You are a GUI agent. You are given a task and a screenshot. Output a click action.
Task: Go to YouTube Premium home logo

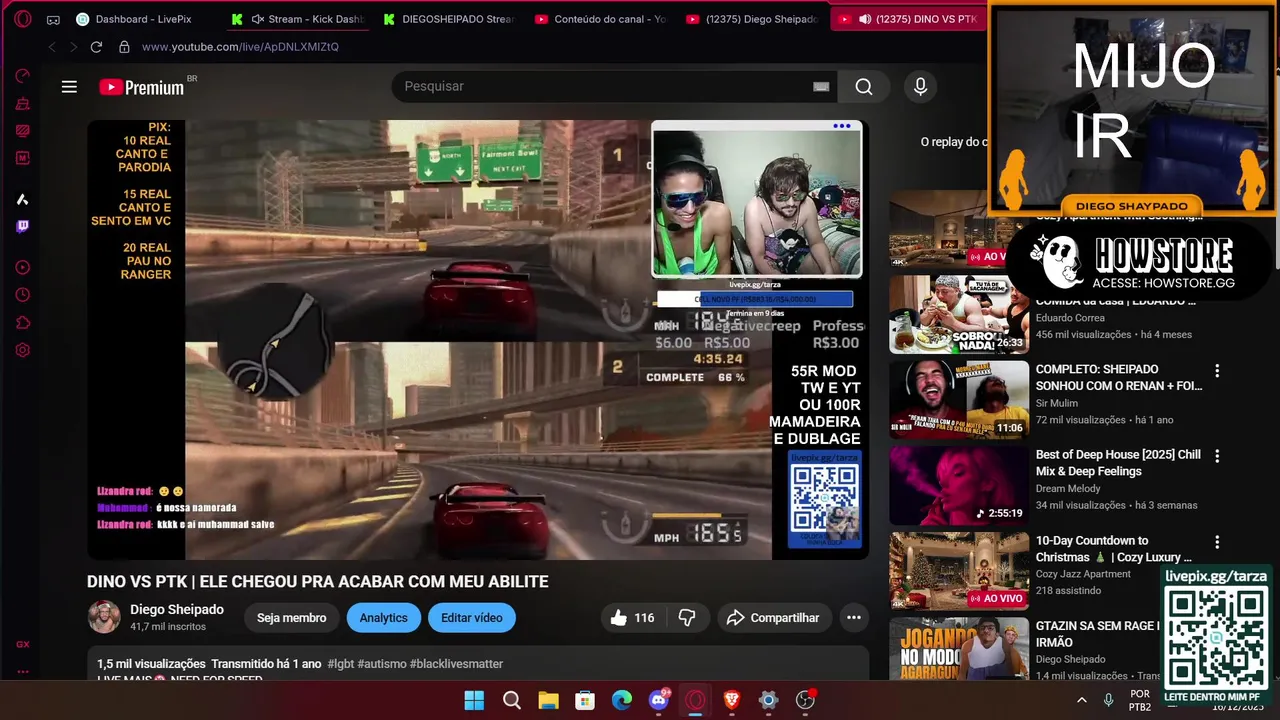click(x=142, y=87)
